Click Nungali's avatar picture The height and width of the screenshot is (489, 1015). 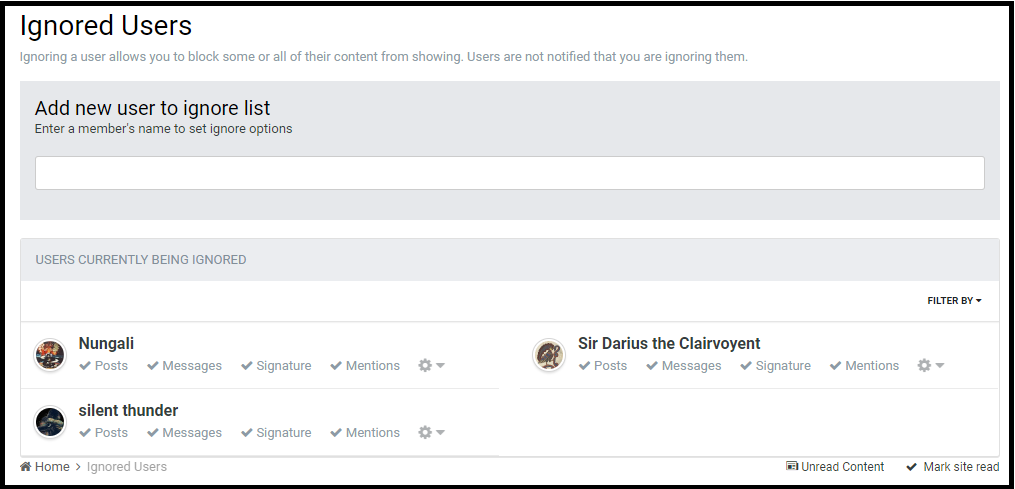point(50,354)
